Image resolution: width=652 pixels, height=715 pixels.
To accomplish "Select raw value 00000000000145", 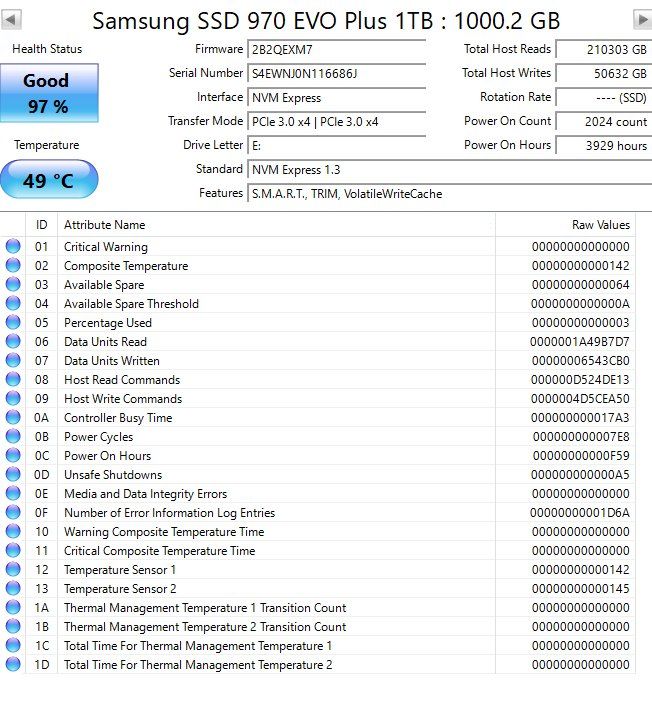I will coord(580,589).
